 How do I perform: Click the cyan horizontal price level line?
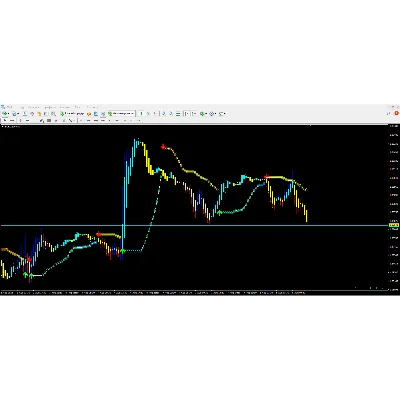(195, 226)
